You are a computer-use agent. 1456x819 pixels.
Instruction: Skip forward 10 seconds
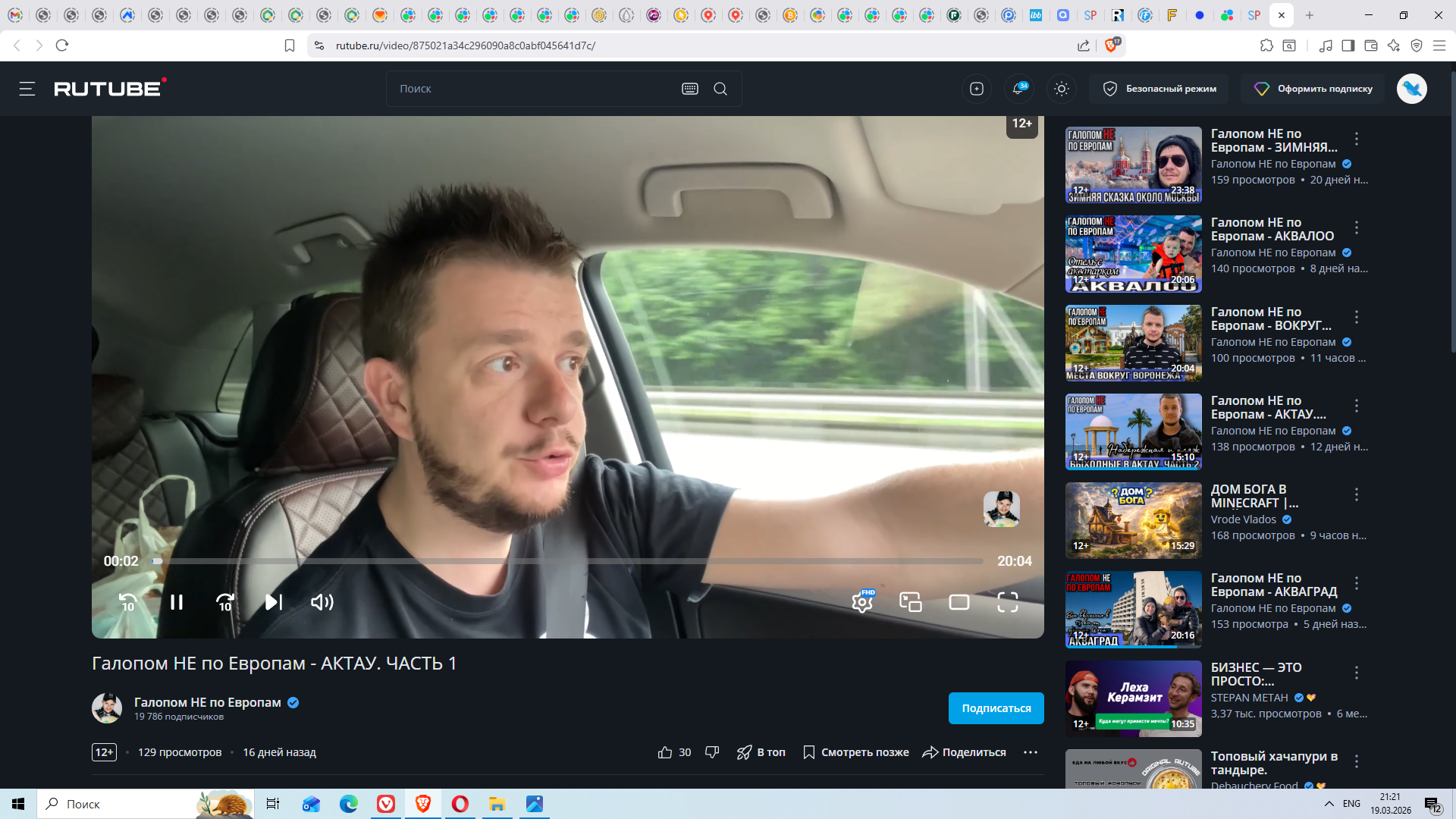[225, 602]
